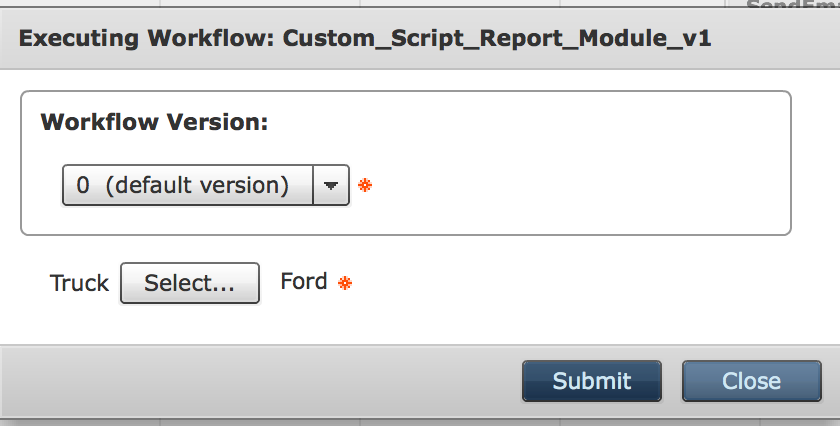Click the Truck field label
This screenshot has width=840, height=426.
(79, 283)
